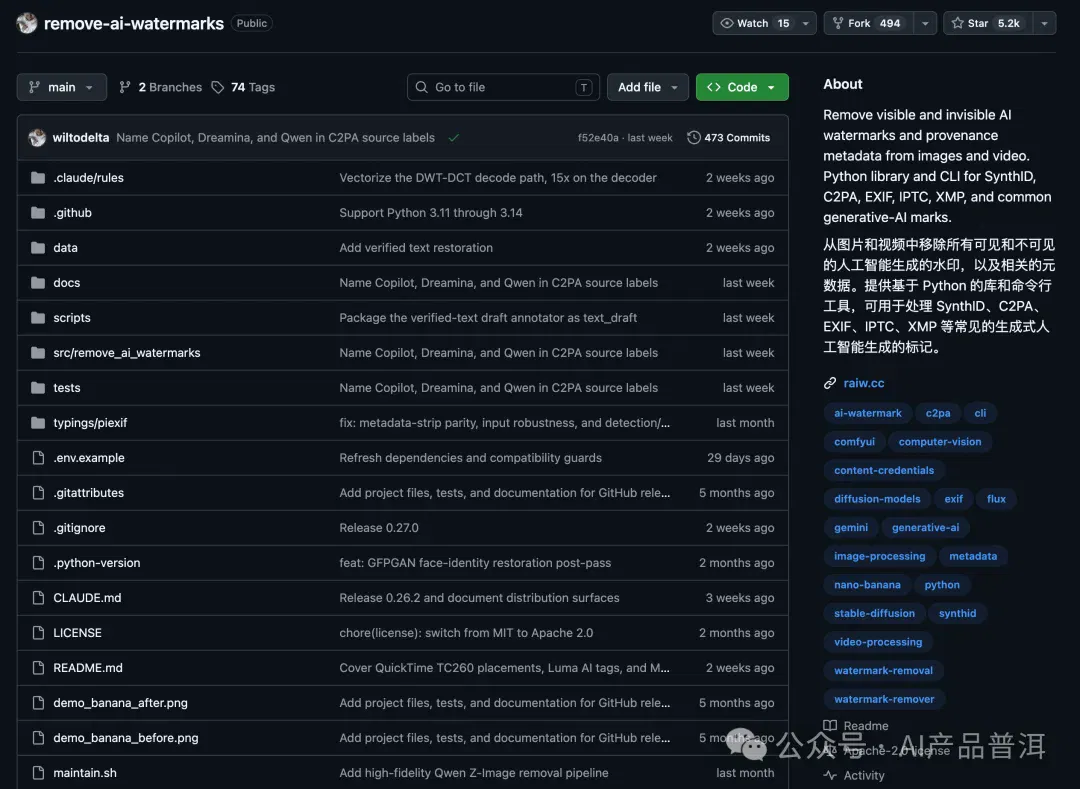
Task: Select the c2pa topic tag
Action: tap(937, 413)
